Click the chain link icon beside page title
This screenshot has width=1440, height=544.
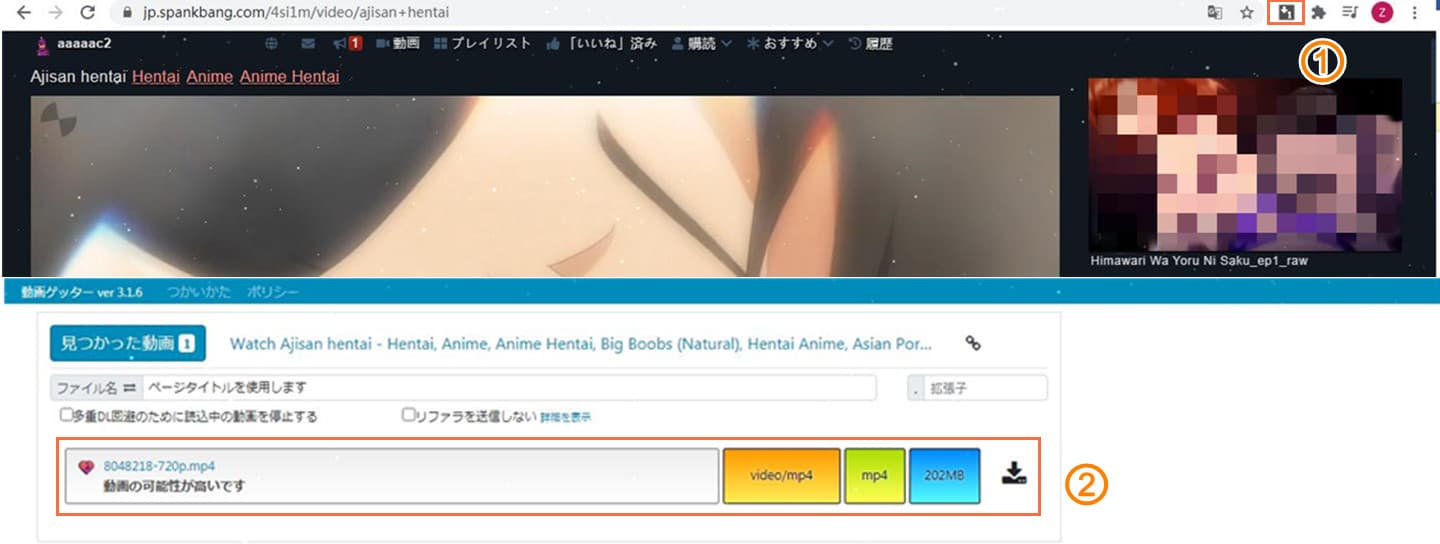click(x=972, y=343)
